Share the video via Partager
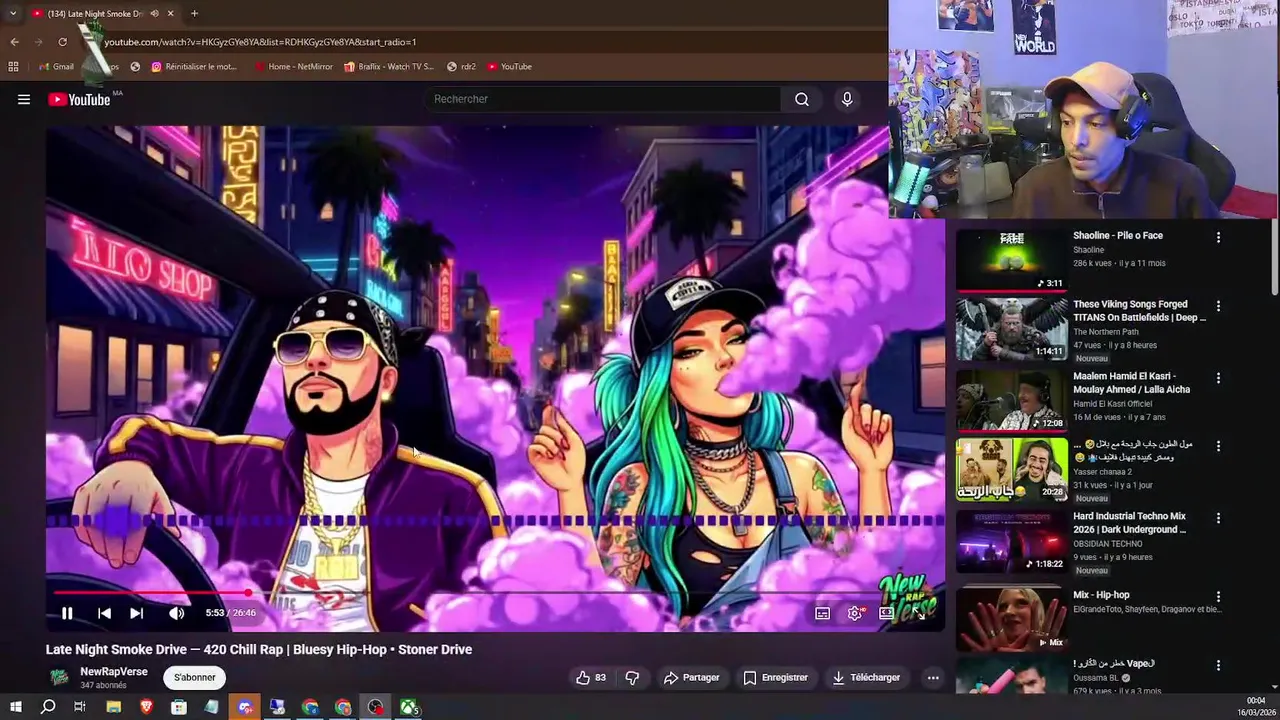Screen dimensions: 1280x720 coord(692,677)
